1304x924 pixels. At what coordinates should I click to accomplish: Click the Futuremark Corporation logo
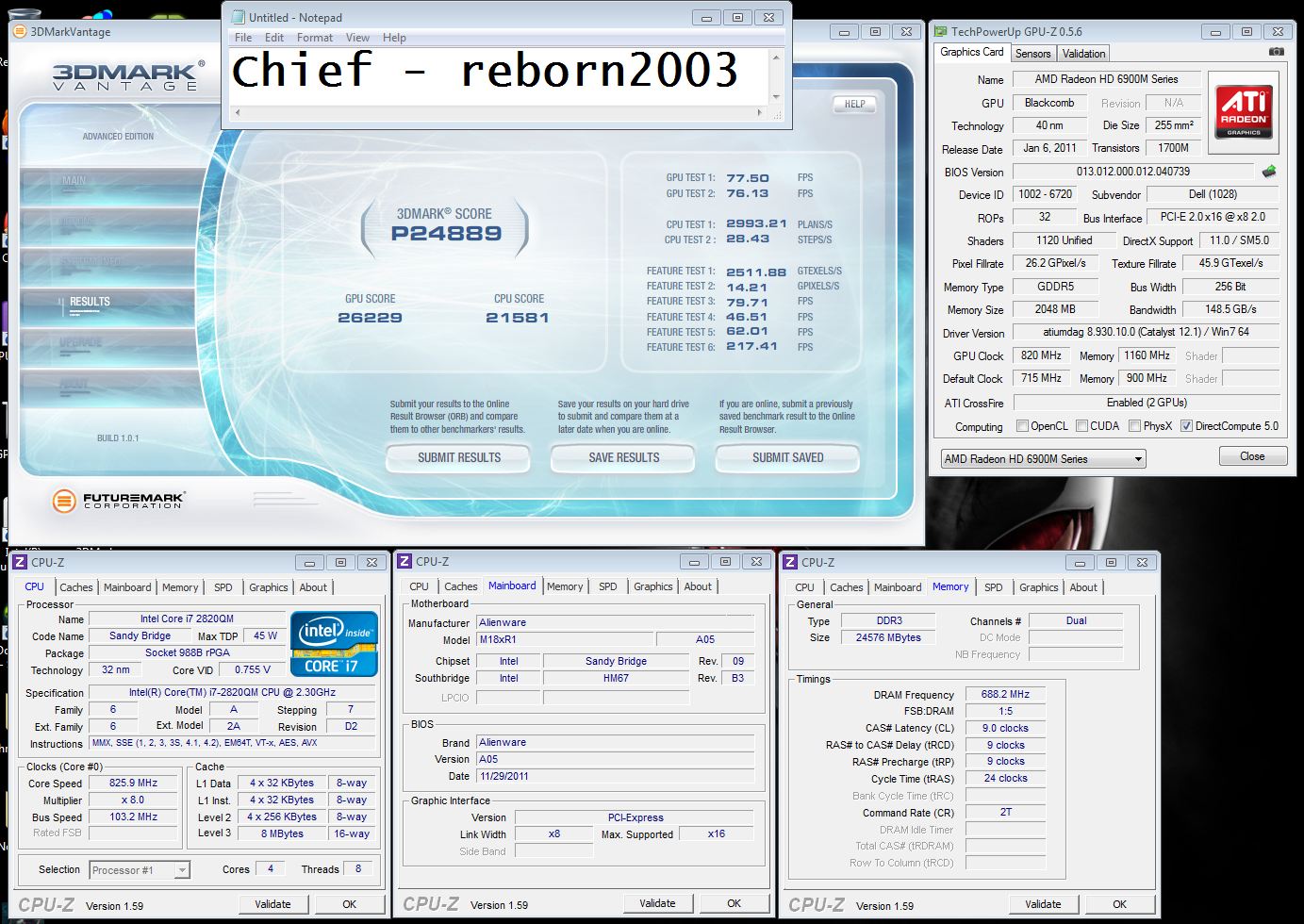click(119, 501)
